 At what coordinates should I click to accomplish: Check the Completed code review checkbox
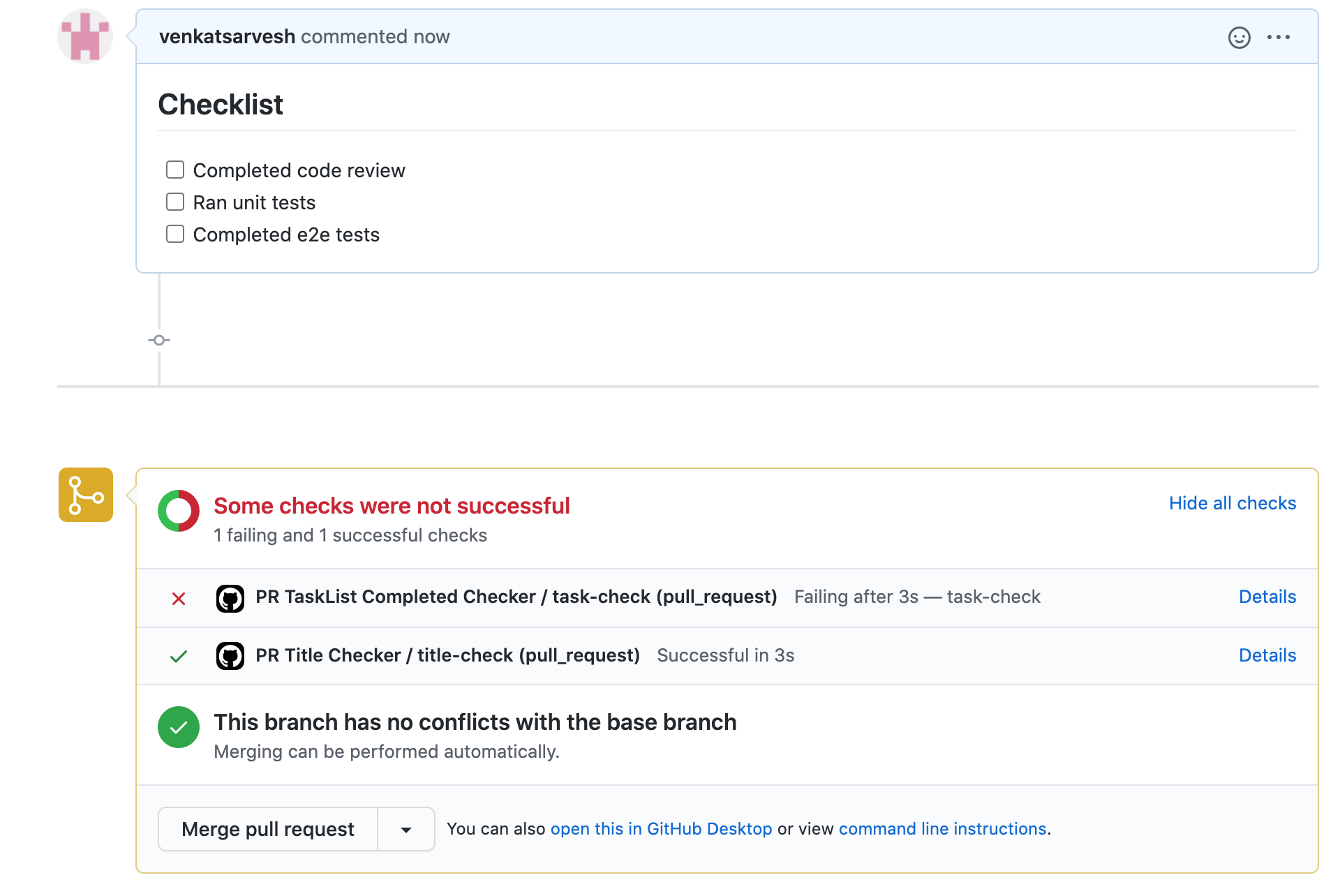coord(175,170)
